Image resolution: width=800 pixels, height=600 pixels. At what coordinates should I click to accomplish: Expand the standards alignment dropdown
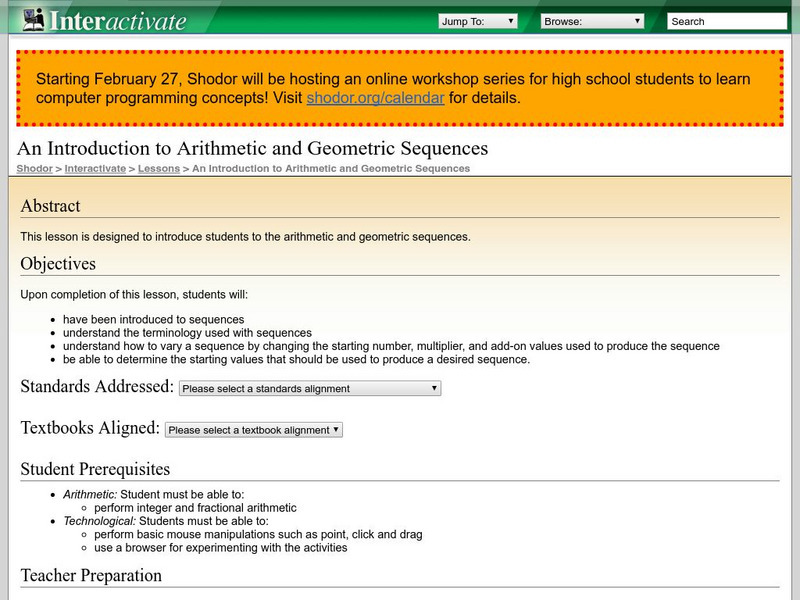pyautogui.click(x=310, y=388)
